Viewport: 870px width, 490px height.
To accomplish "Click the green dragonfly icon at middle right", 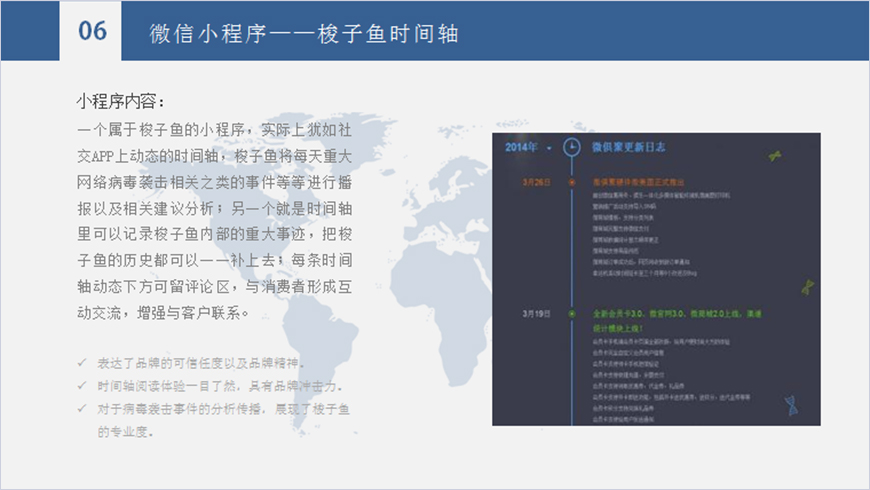I will click(x=807, y=287).
